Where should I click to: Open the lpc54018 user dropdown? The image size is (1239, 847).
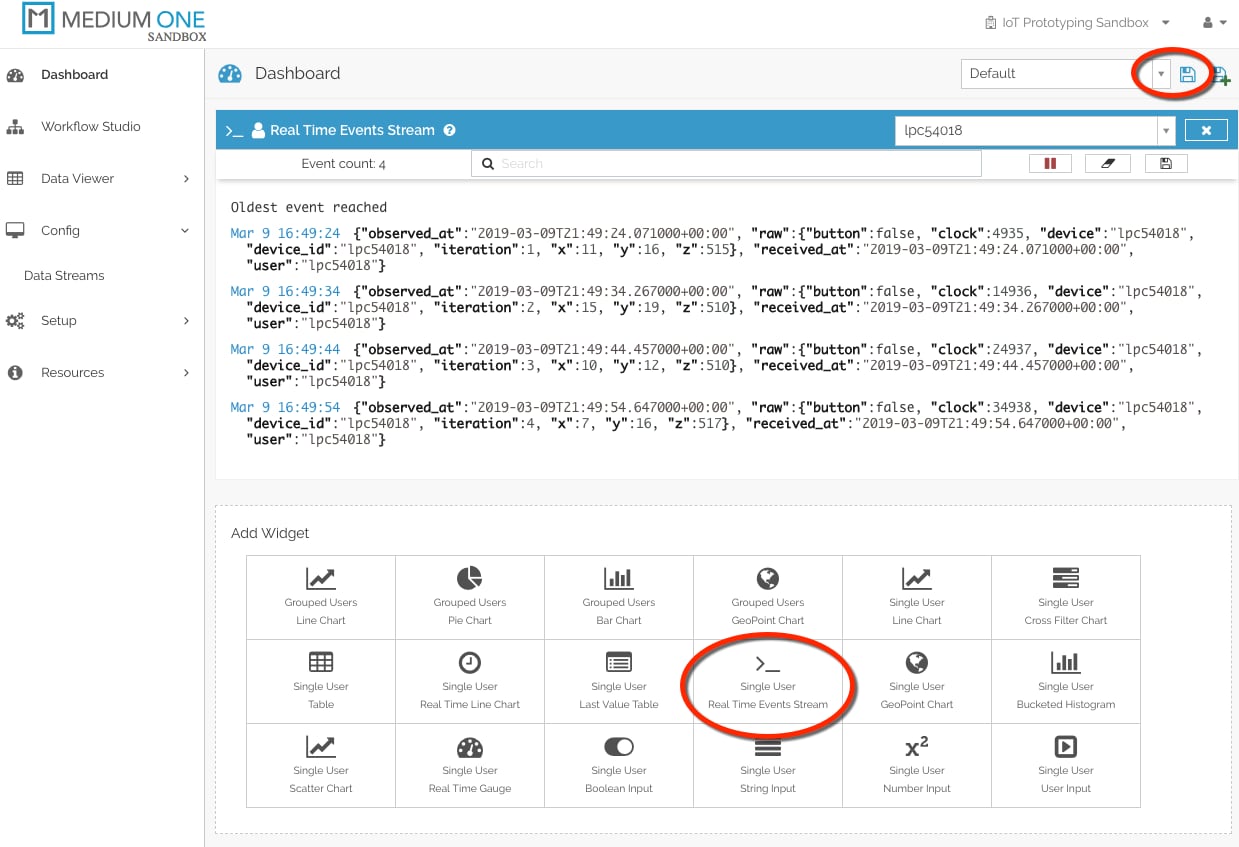tap(1166, 130)
